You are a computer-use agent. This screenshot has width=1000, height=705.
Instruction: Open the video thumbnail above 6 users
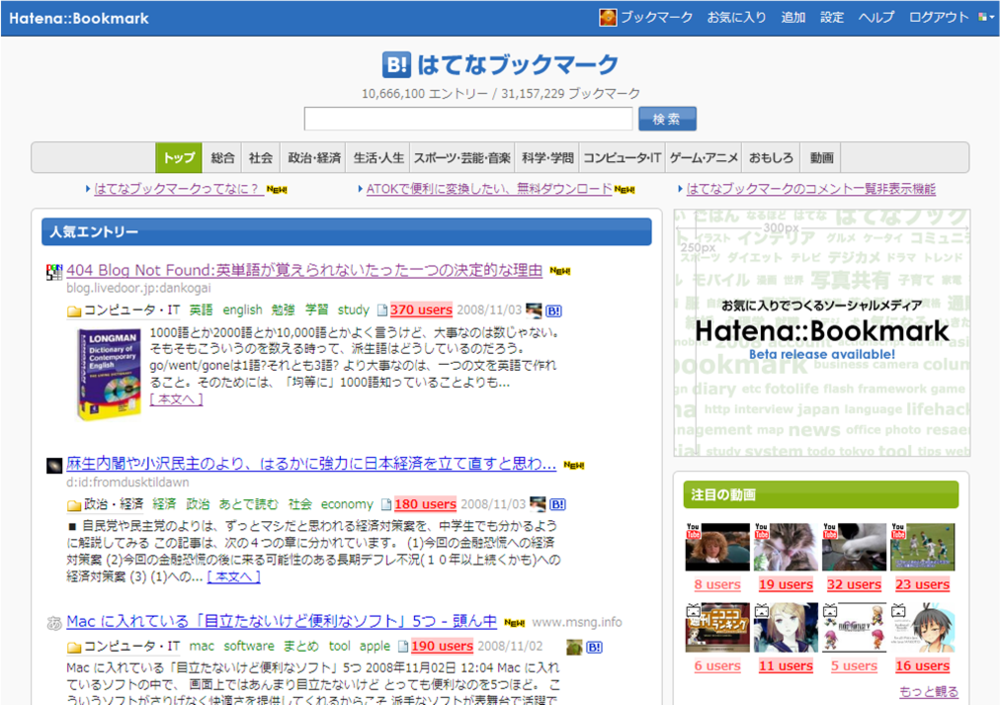[x=717, y=628]
